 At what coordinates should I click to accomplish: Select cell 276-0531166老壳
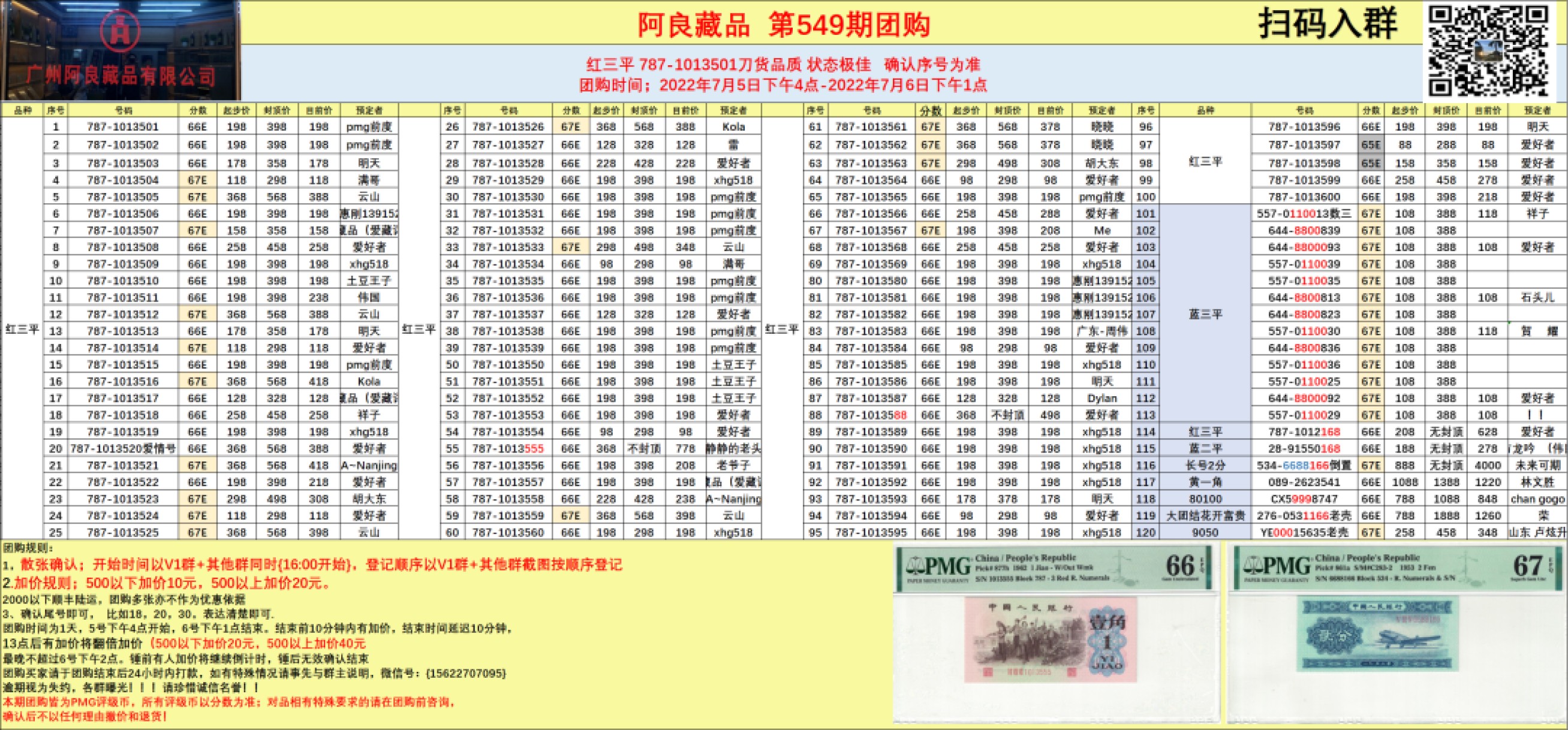(1304, 515)
